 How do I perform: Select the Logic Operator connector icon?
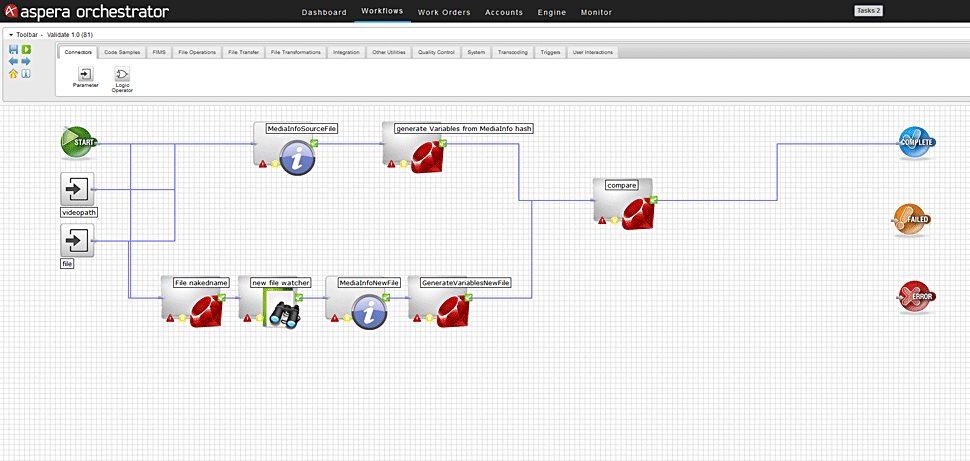coord(122,74)
